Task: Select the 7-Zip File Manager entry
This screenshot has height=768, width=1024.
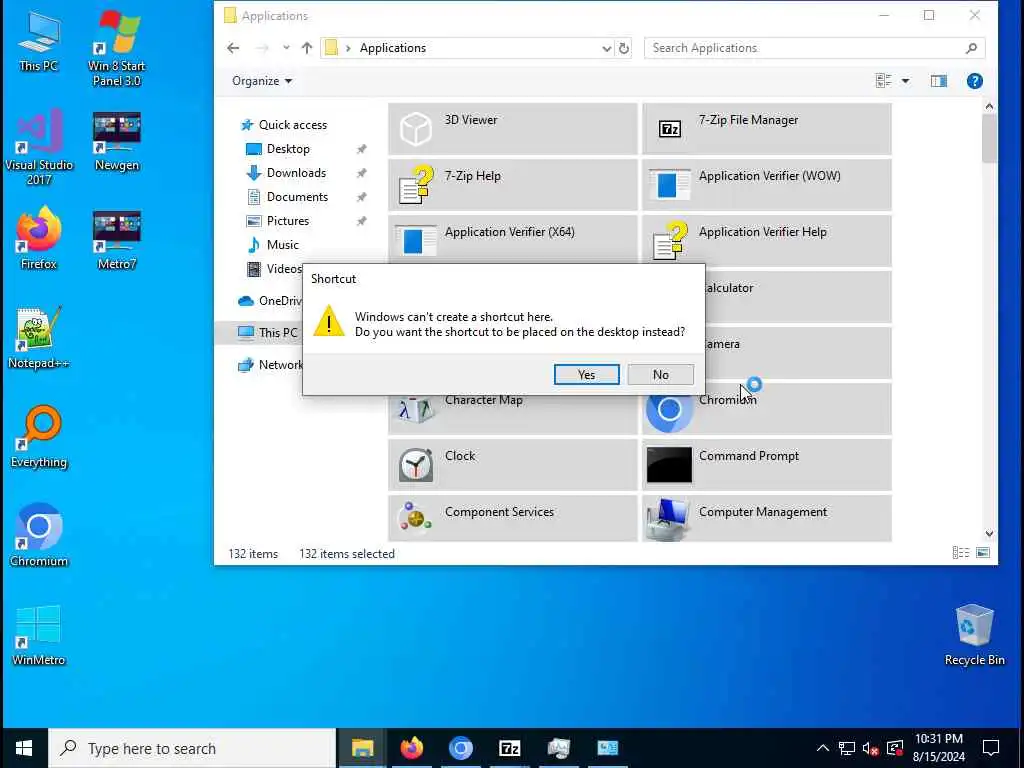Action: pyautogui.click(x=767, y=129)
